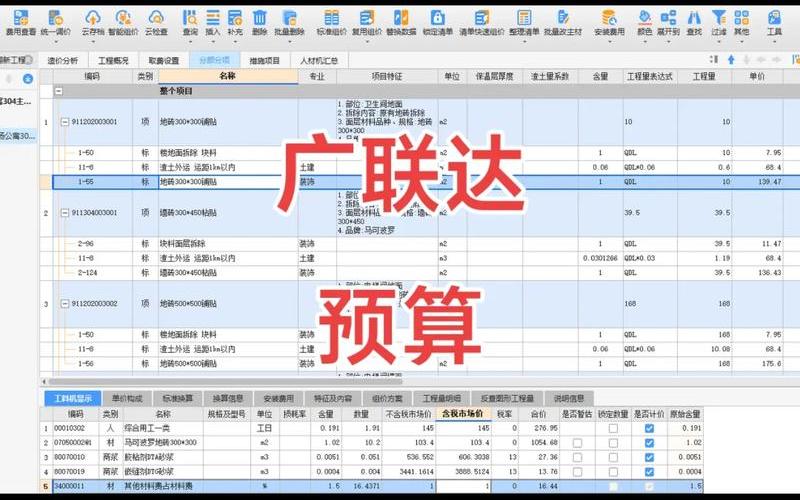
Task: Click the 锁定清单 lock list icon
Action: tap(437, 18)
